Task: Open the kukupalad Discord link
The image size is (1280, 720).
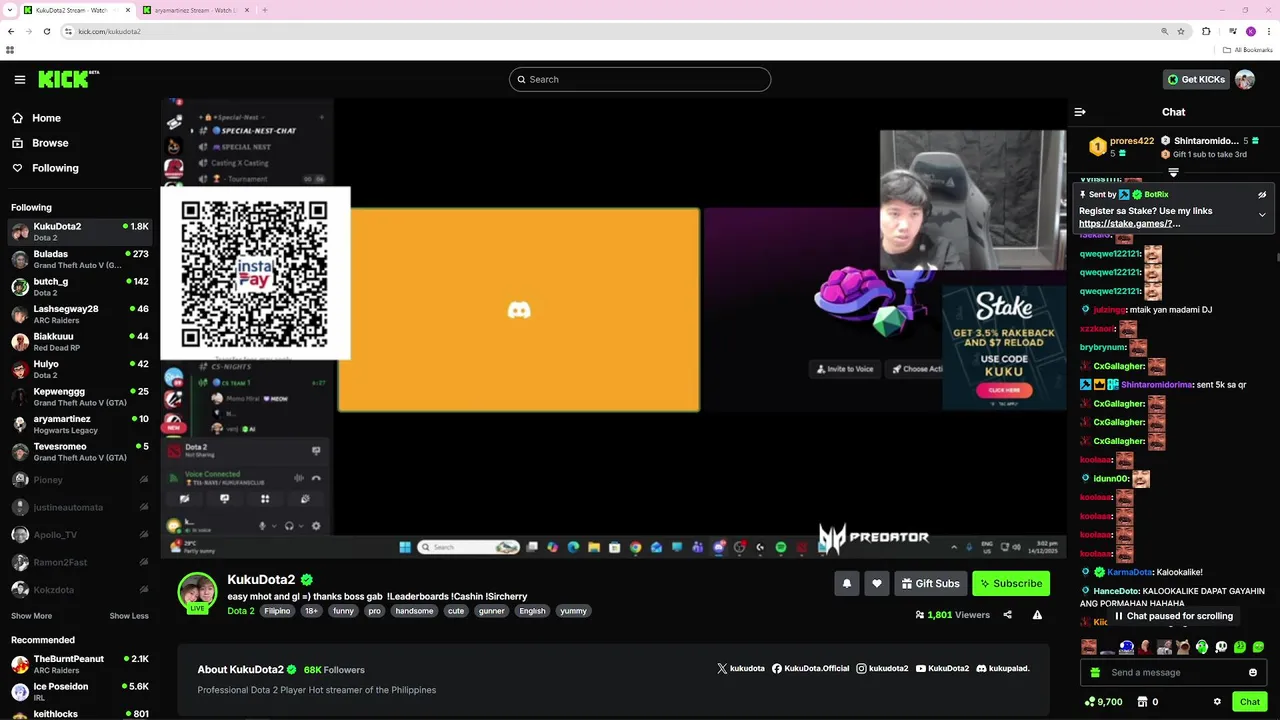Action: click(1003, 668)
